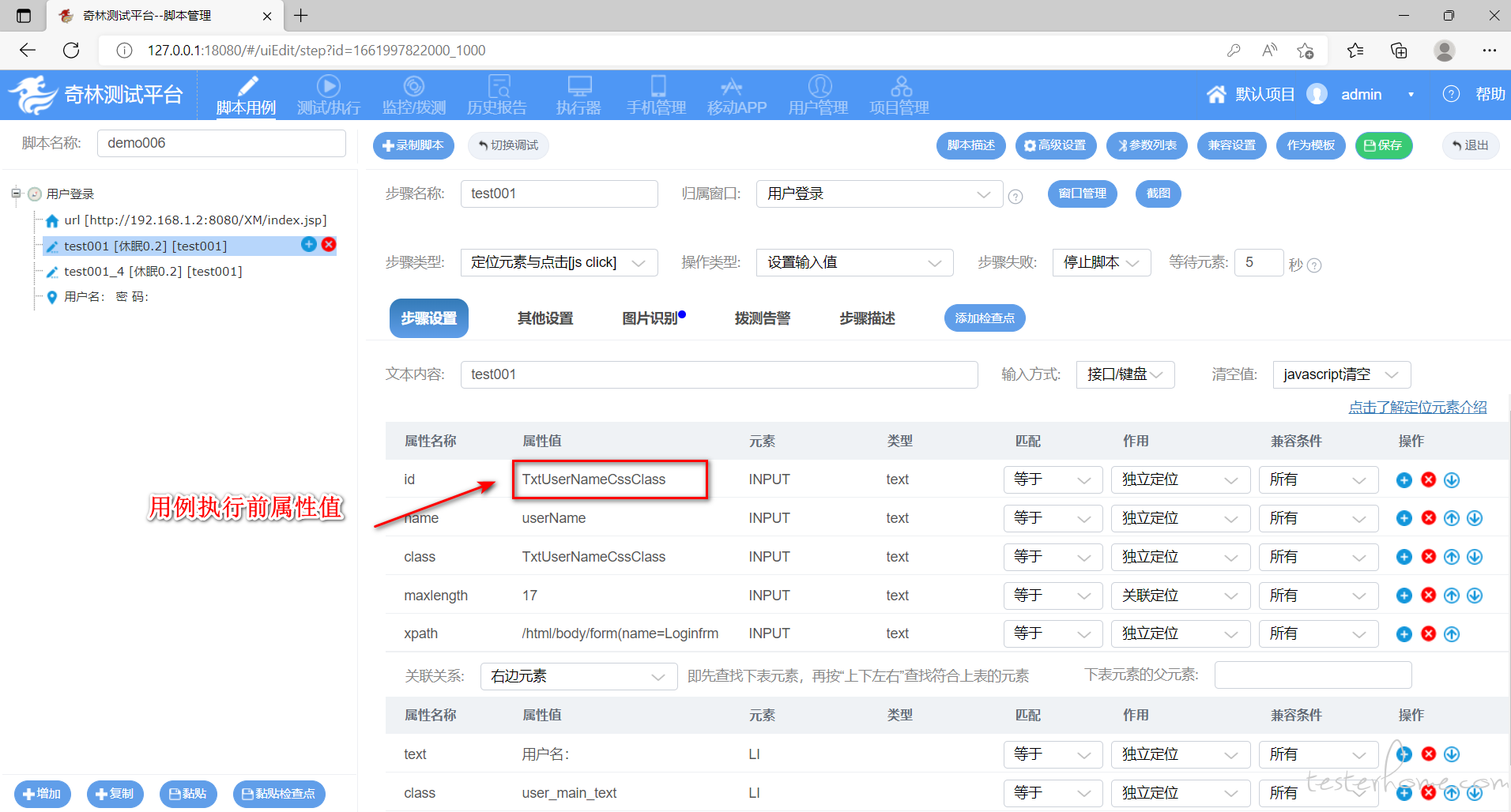Click the admin user avatar
The image size is (1511, 812).
coord(1317,94)
